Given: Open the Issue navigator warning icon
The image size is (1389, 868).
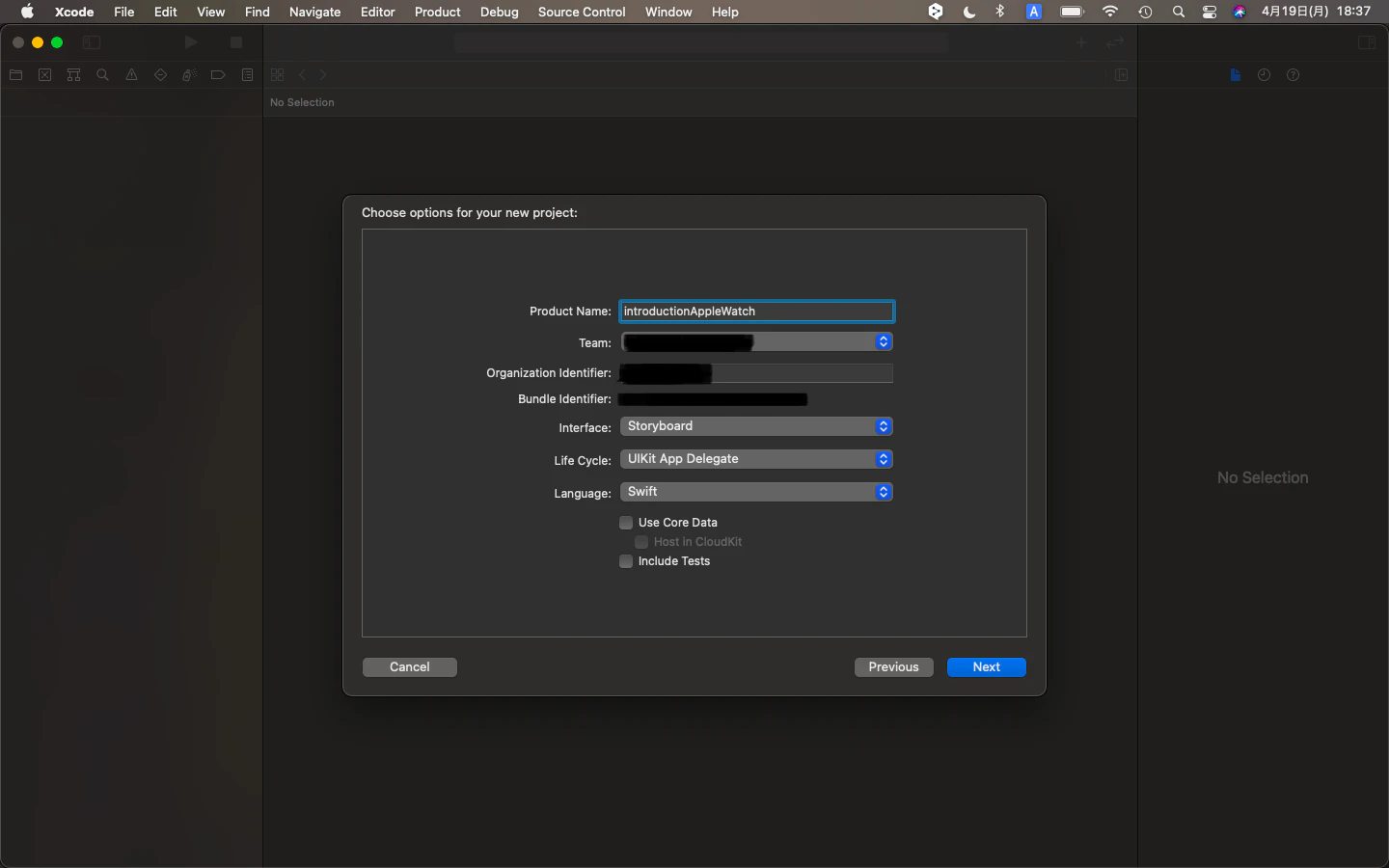Looking at the screenshot, I should point(131,75).
